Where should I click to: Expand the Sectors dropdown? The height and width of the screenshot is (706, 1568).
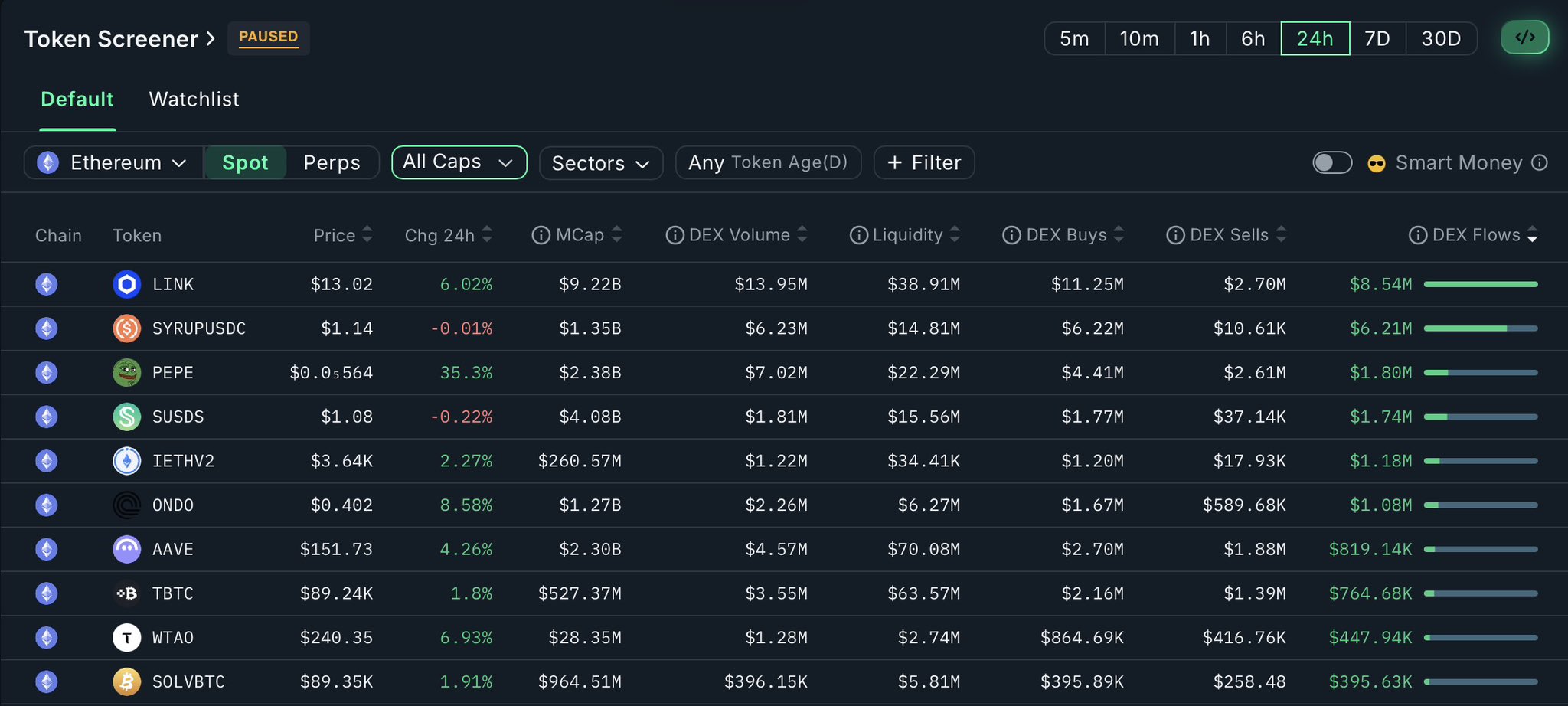(x=600, y=162)
